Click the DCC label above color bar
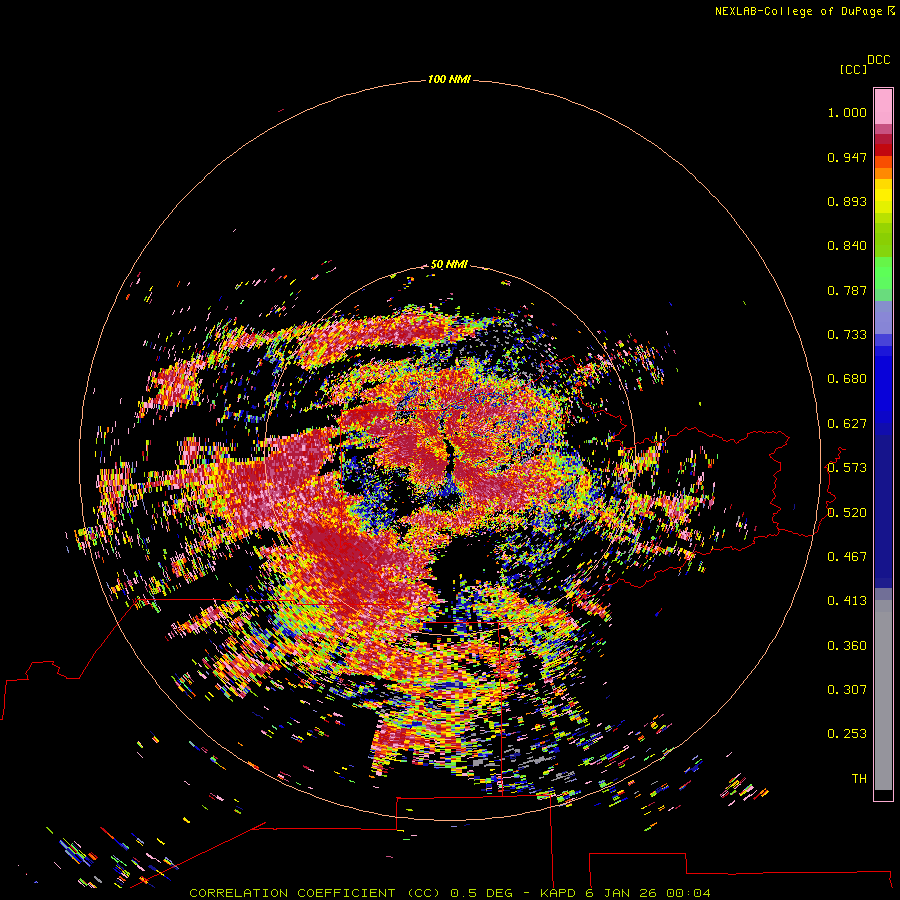The width and height of the screenshot is (900, 900). (x=878, y=60)
